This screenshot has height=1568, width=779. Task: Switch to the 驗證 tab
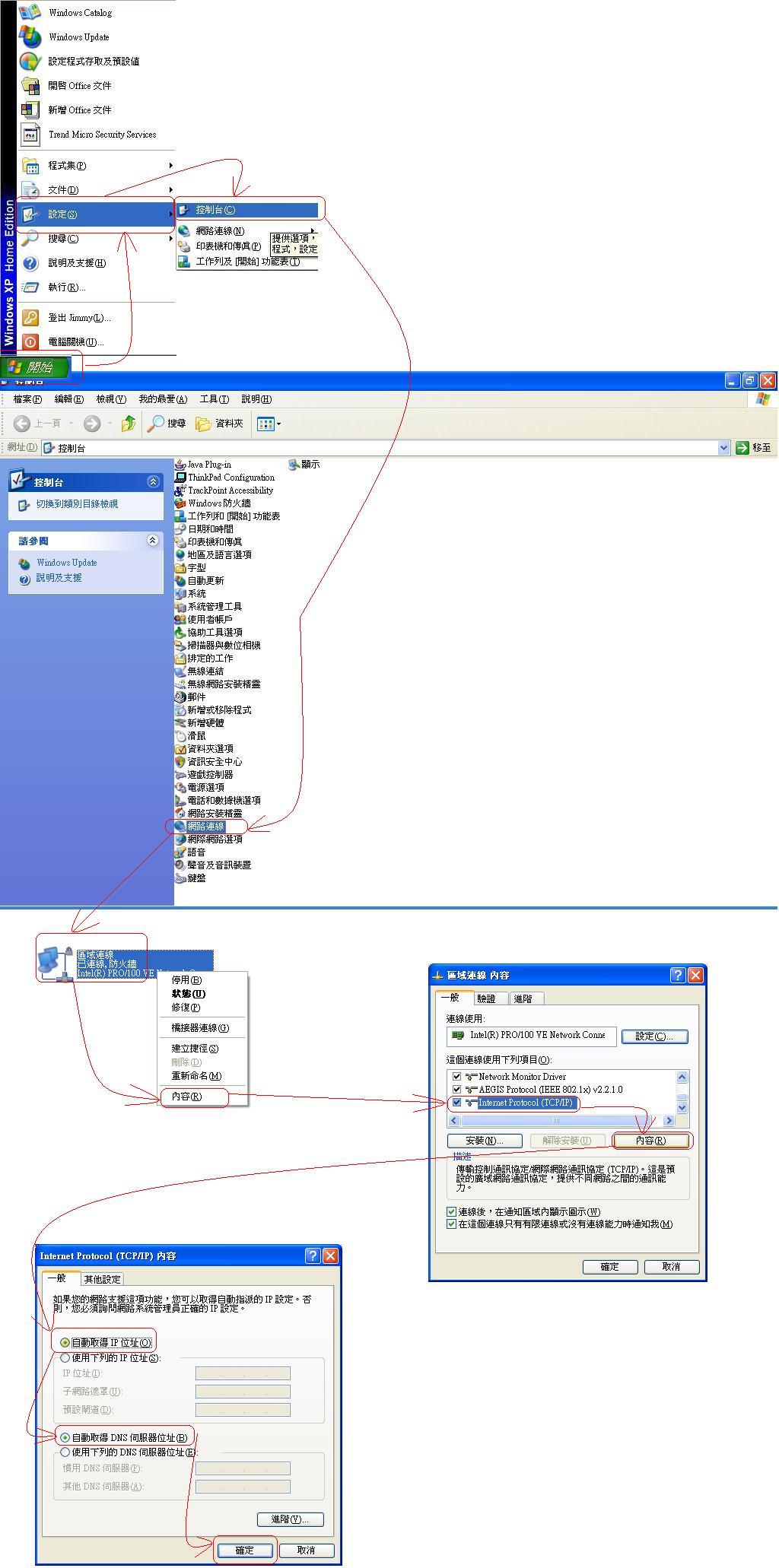tap(486, 999)
